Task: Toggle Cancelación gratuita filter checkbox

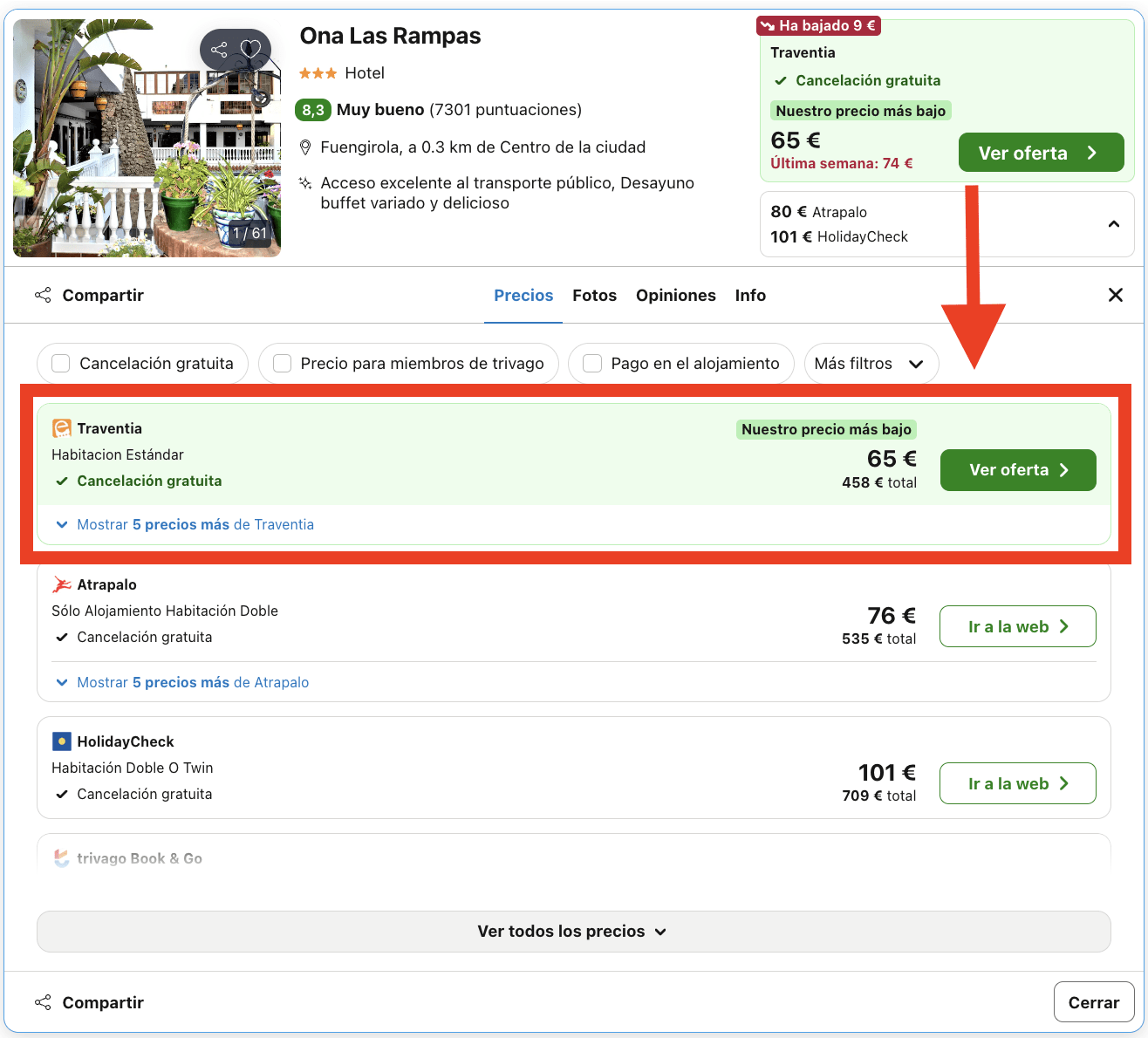Action: (x=60, y=363)
